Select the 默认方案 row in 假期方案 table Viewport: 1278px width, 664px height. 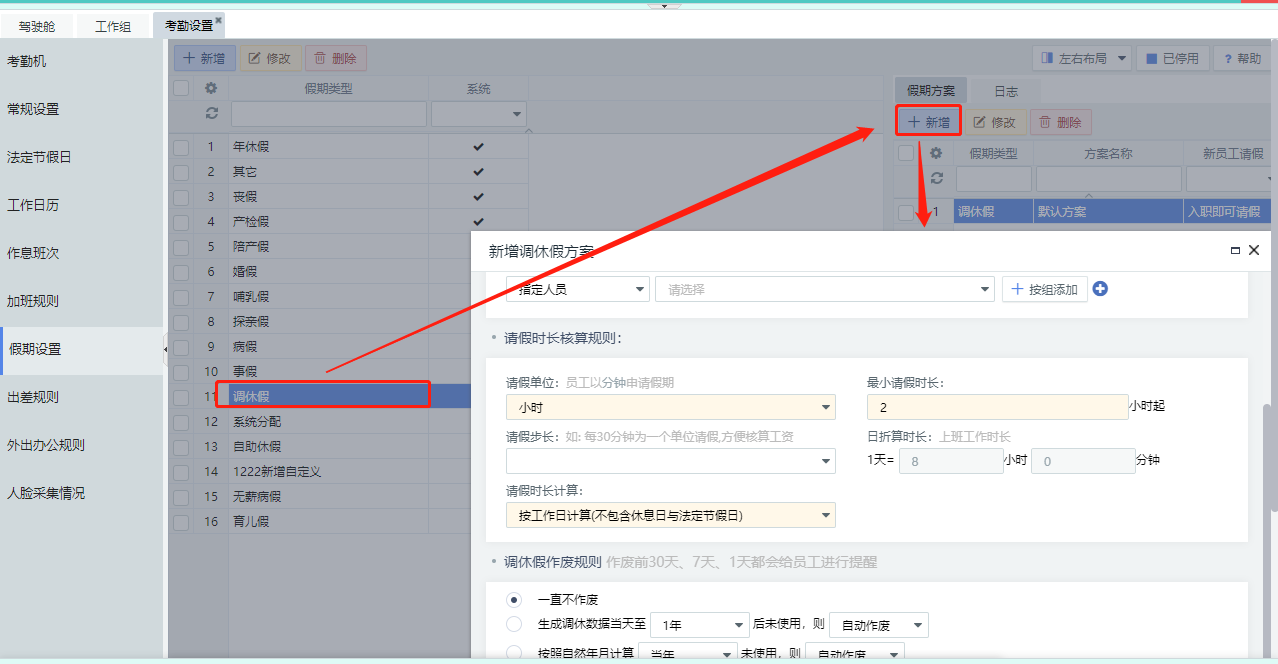tap(1083, 212)
